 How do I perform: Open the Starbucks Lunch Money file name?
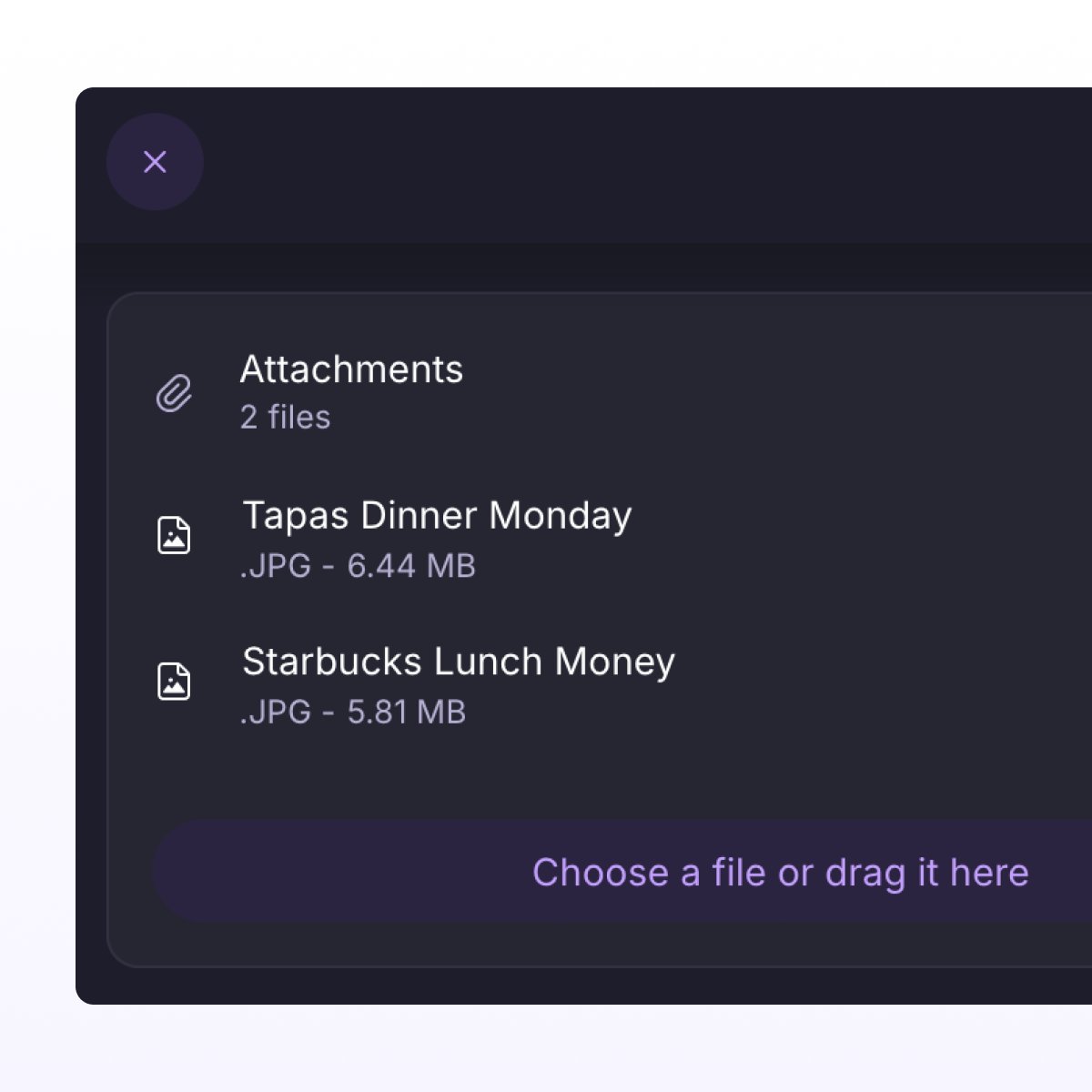[459, 662]
